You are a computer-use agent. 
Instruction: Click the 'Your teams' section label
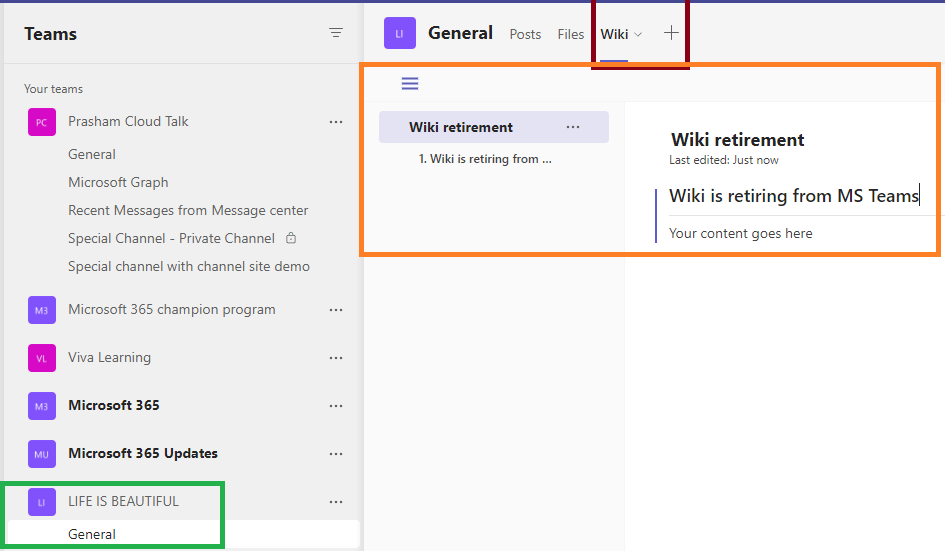point(54,89)
